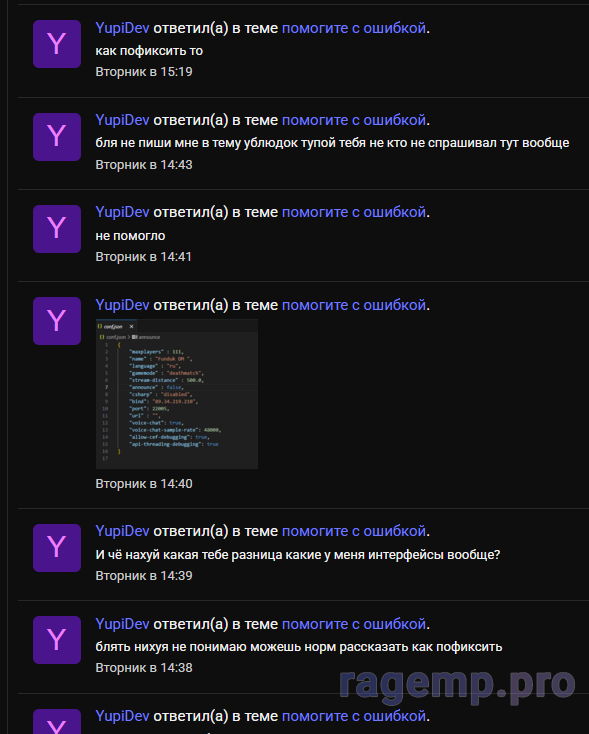
Task: Open the purple Y avatar next to the 14:43 reply
Action: [x=57, y=137]
